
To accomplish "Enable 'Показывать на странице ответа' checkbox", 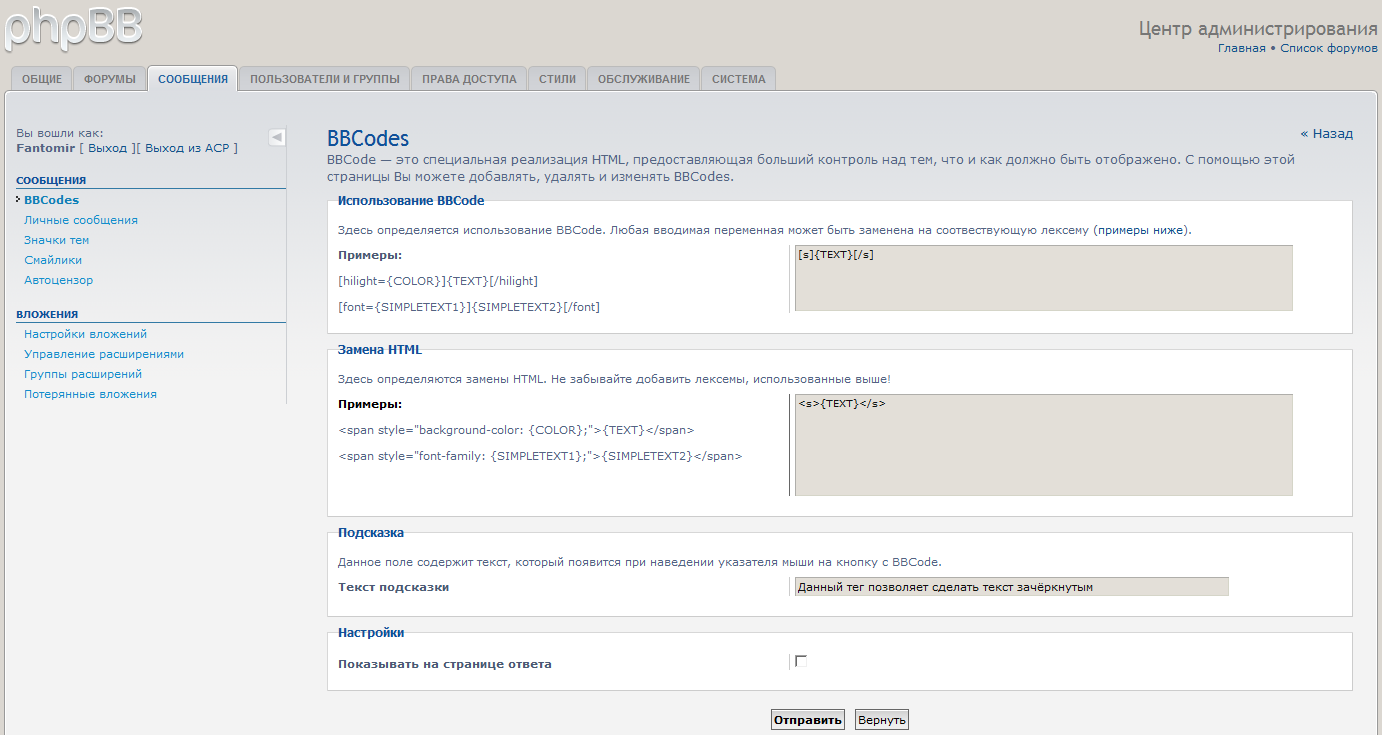I will click(801, 661).
